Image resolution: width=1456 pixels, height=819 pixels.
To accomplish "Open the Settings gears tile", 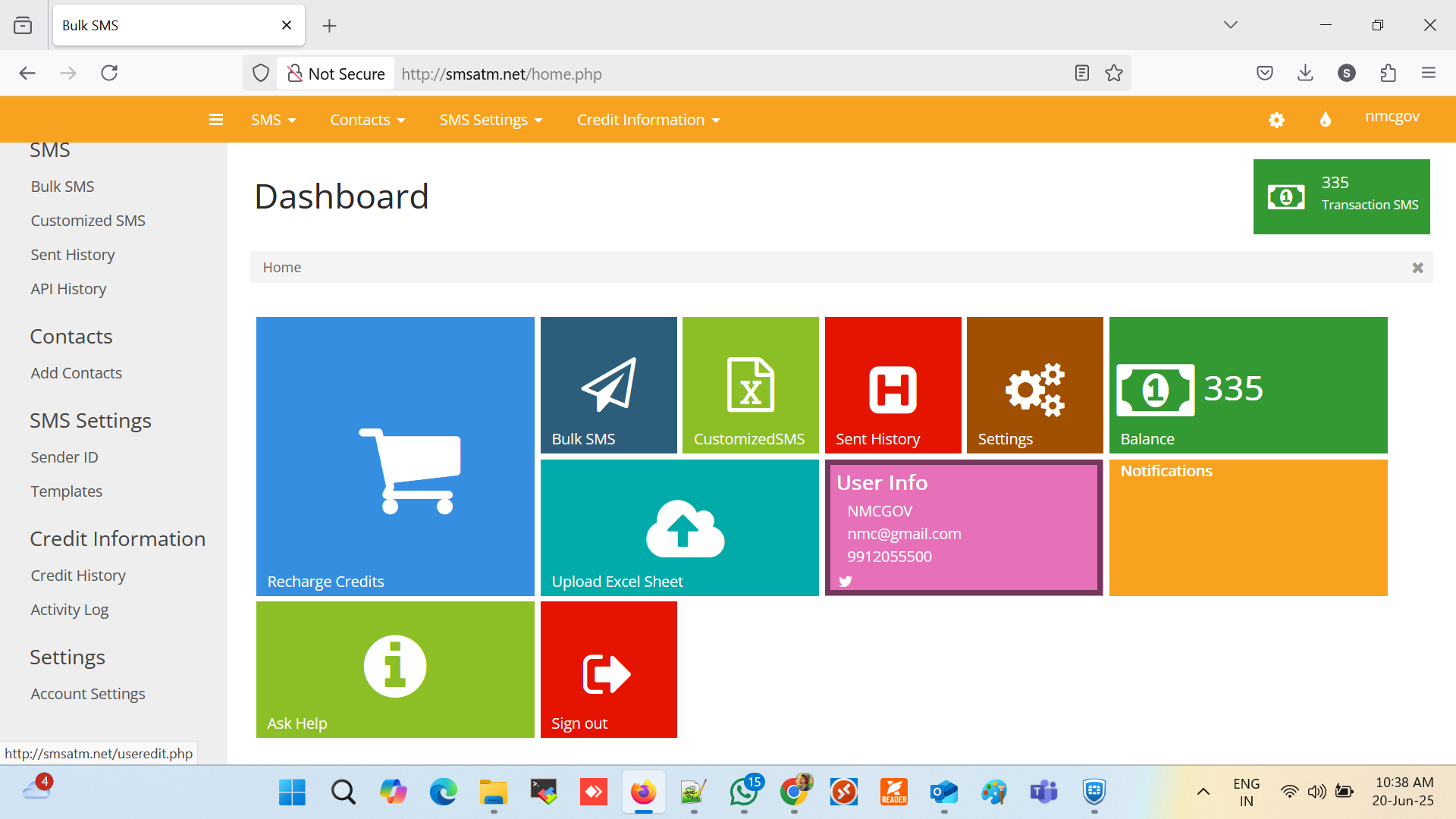I will pyautogui.click(x=1034, y=384).
